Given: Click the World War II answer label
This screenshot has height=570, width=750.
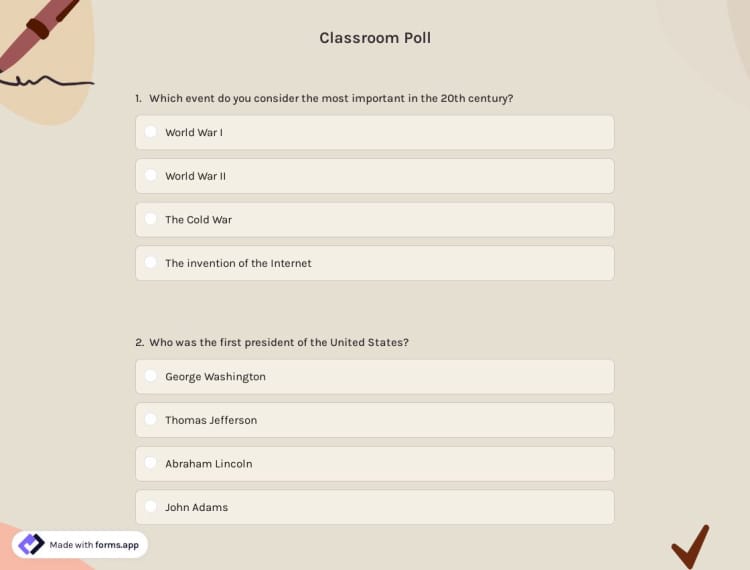Looking at the screenshot, I should tap(196, 176).
